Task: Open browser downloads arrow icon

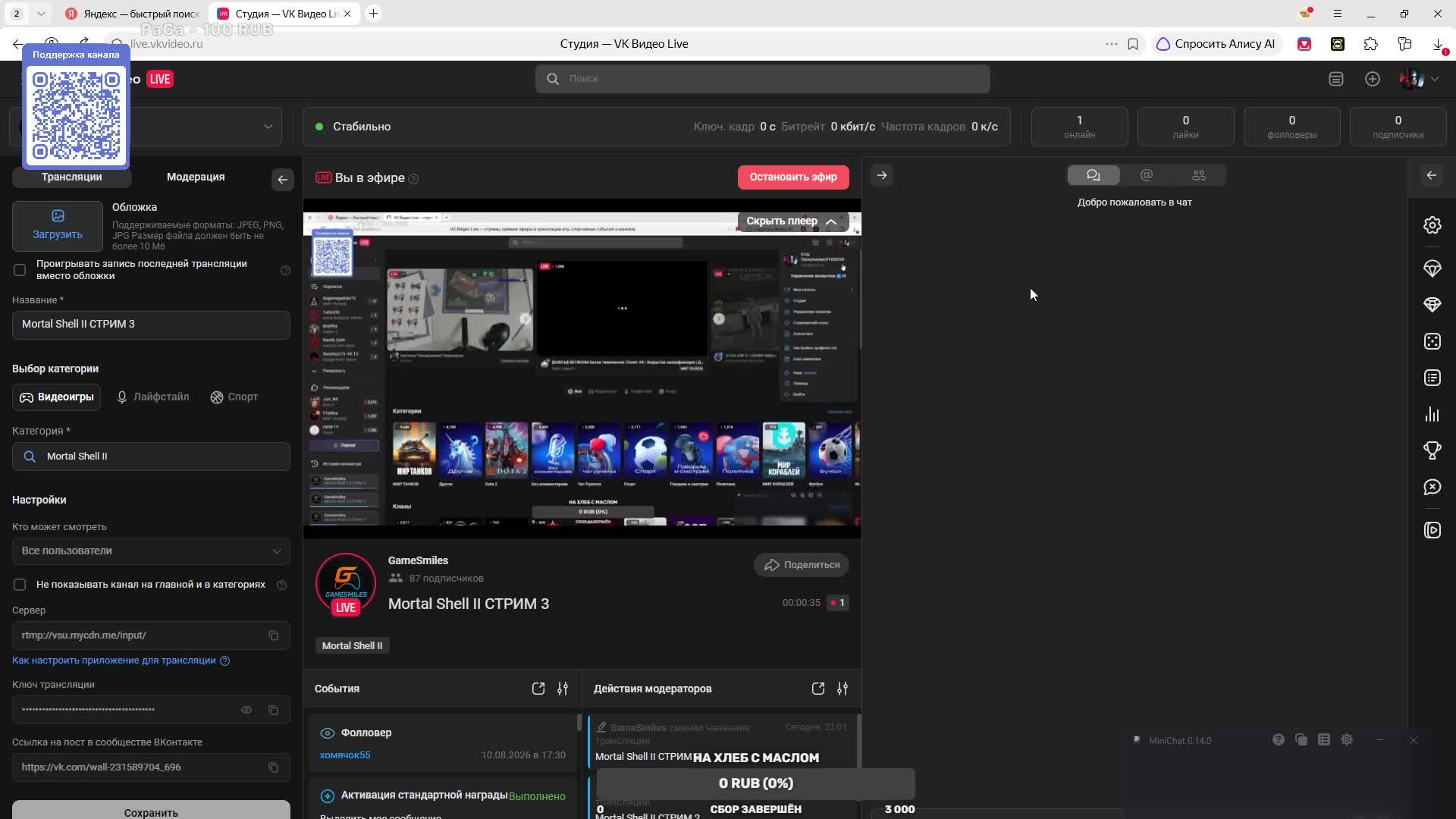Action: pos(1439,44)
